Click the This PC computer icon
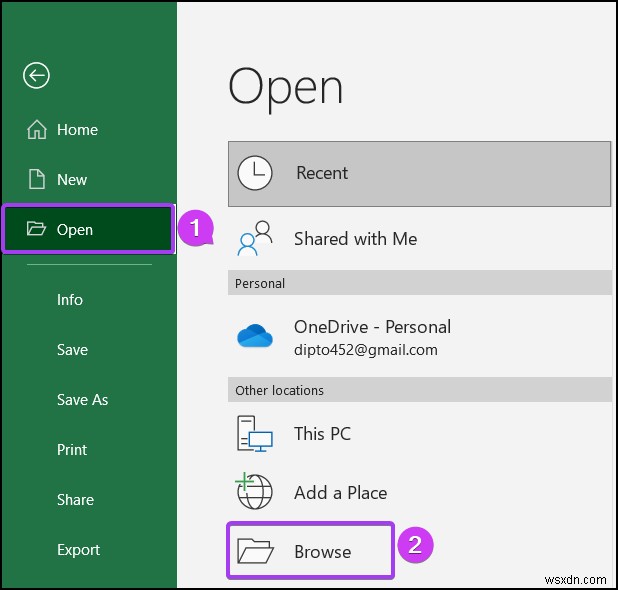618x590 pixels. pos(255,434)
